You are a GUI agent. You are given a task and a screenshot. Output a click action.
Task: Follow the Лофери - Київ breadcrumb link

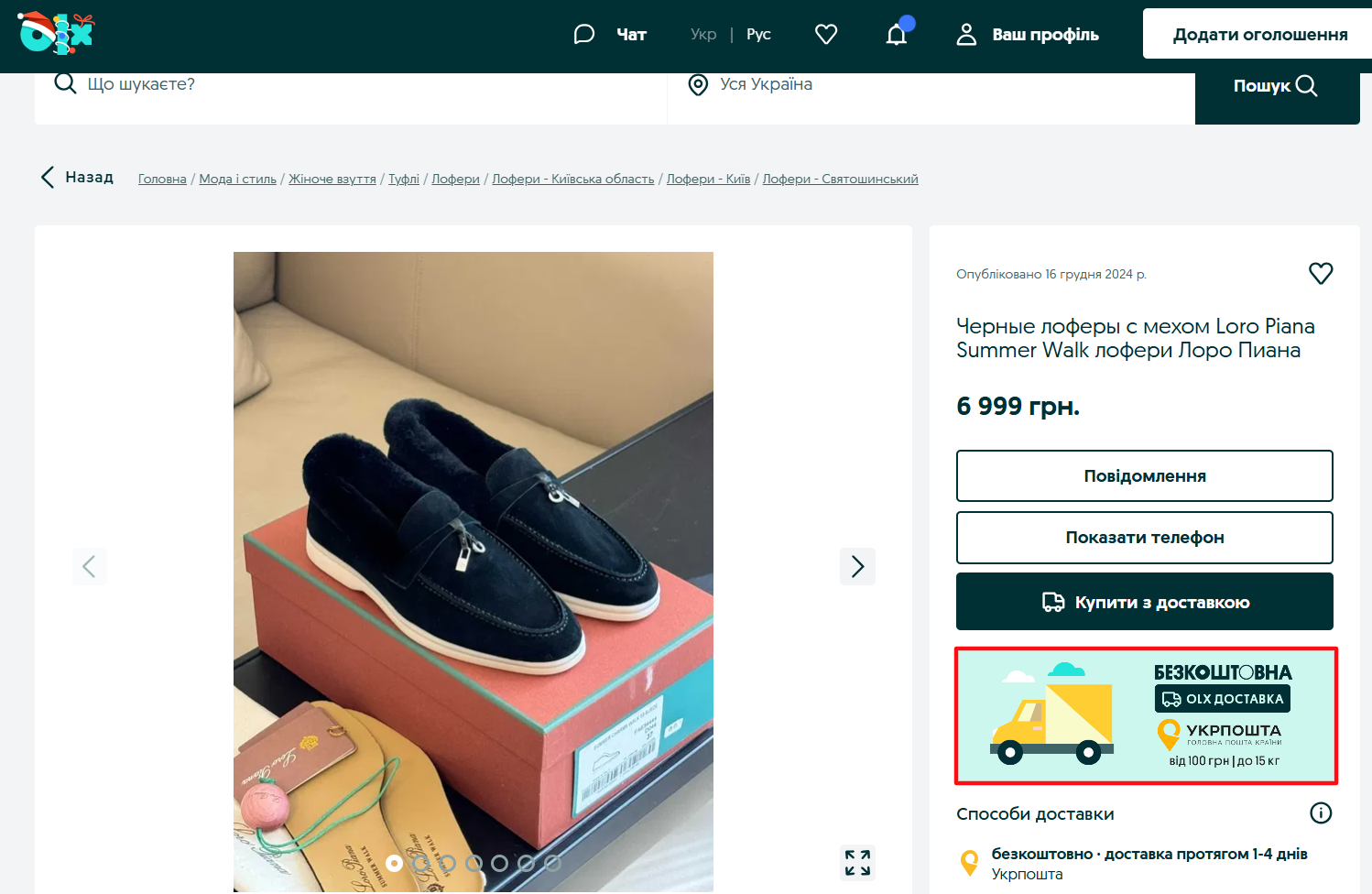(708, 179)
